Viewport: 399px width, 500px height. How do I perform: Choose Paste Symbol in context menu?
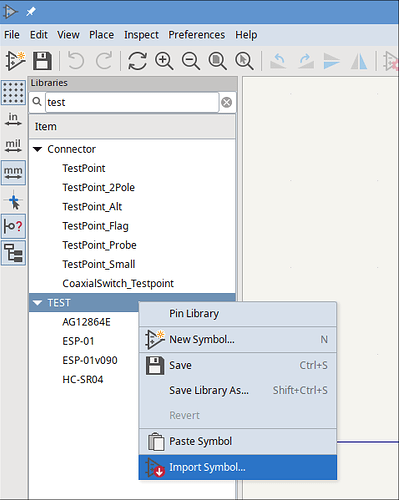[238, 441]
